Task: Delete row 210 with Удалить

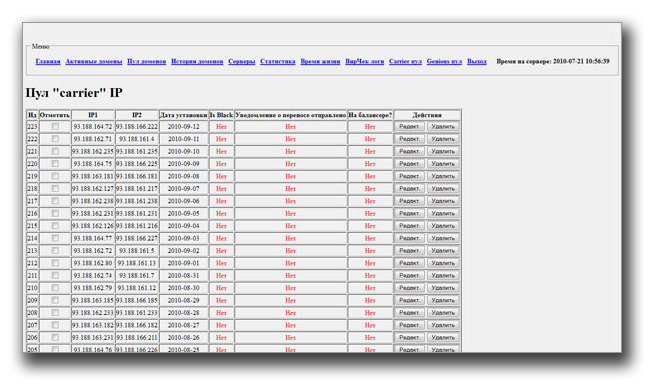Action: pos(443,288)
